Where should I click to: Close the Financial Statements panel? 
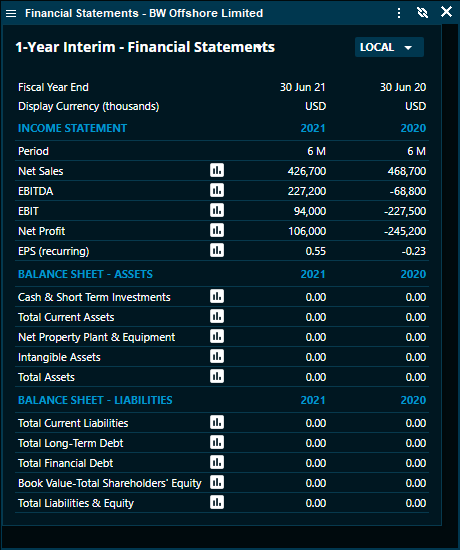(x=446, y=12)
